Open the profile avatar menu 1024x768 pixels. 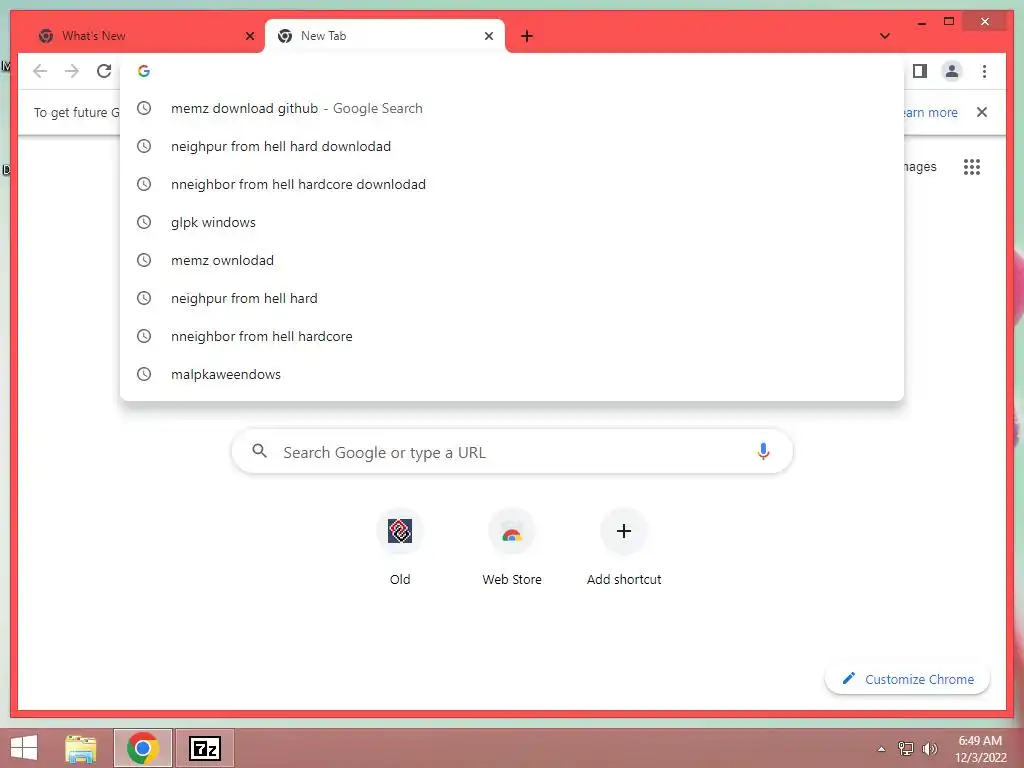pos(952,71)
